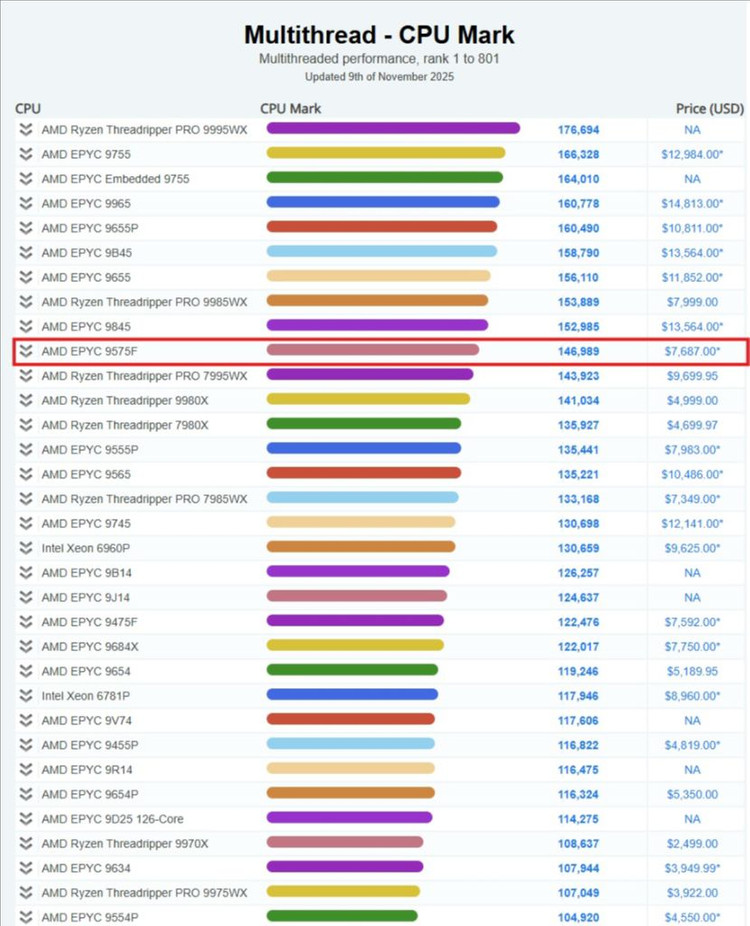This screenshot has height=926, width=750.
Task: Click the chevron icon beside AMD EPYC 9965
Action: click(x=26, y=204)
